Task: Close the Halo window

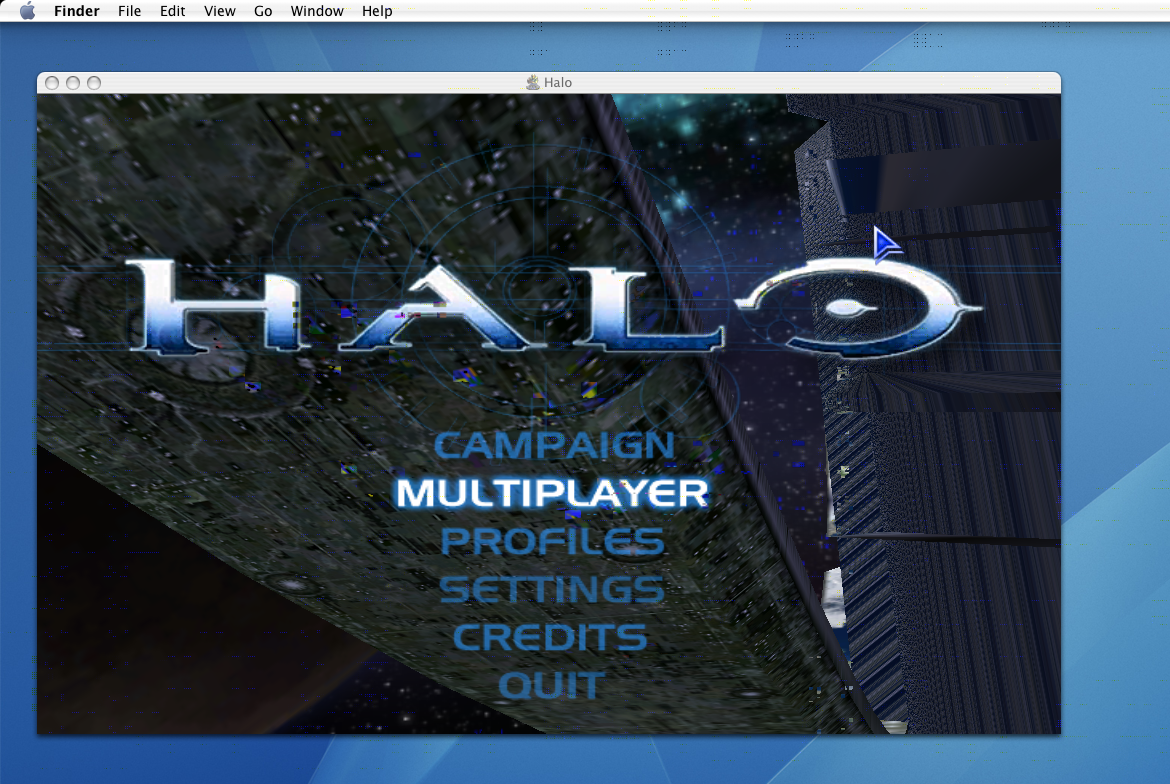Action: point(52,83)
